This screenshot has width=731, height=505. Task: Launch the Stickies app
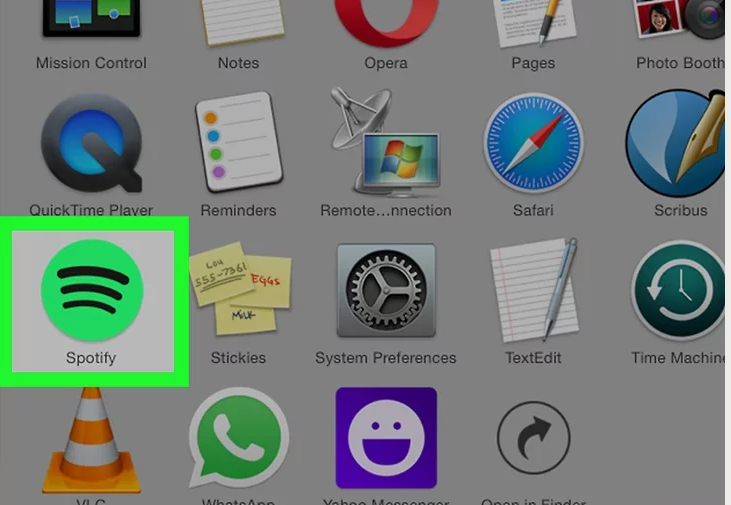[239, 290]
